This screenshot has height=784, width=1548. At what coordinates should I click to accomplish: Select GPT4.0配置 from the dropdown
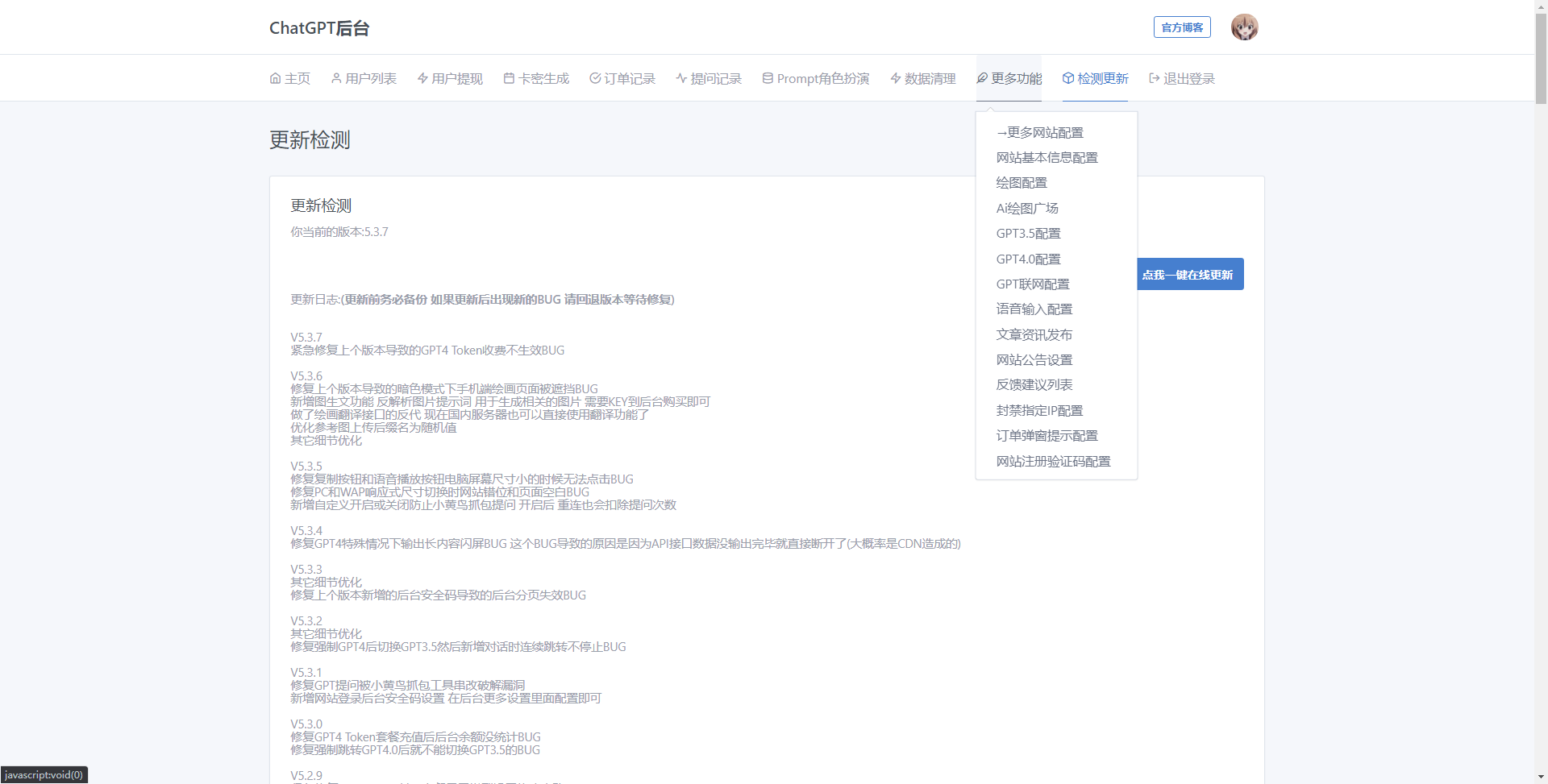click(1028, 259)
